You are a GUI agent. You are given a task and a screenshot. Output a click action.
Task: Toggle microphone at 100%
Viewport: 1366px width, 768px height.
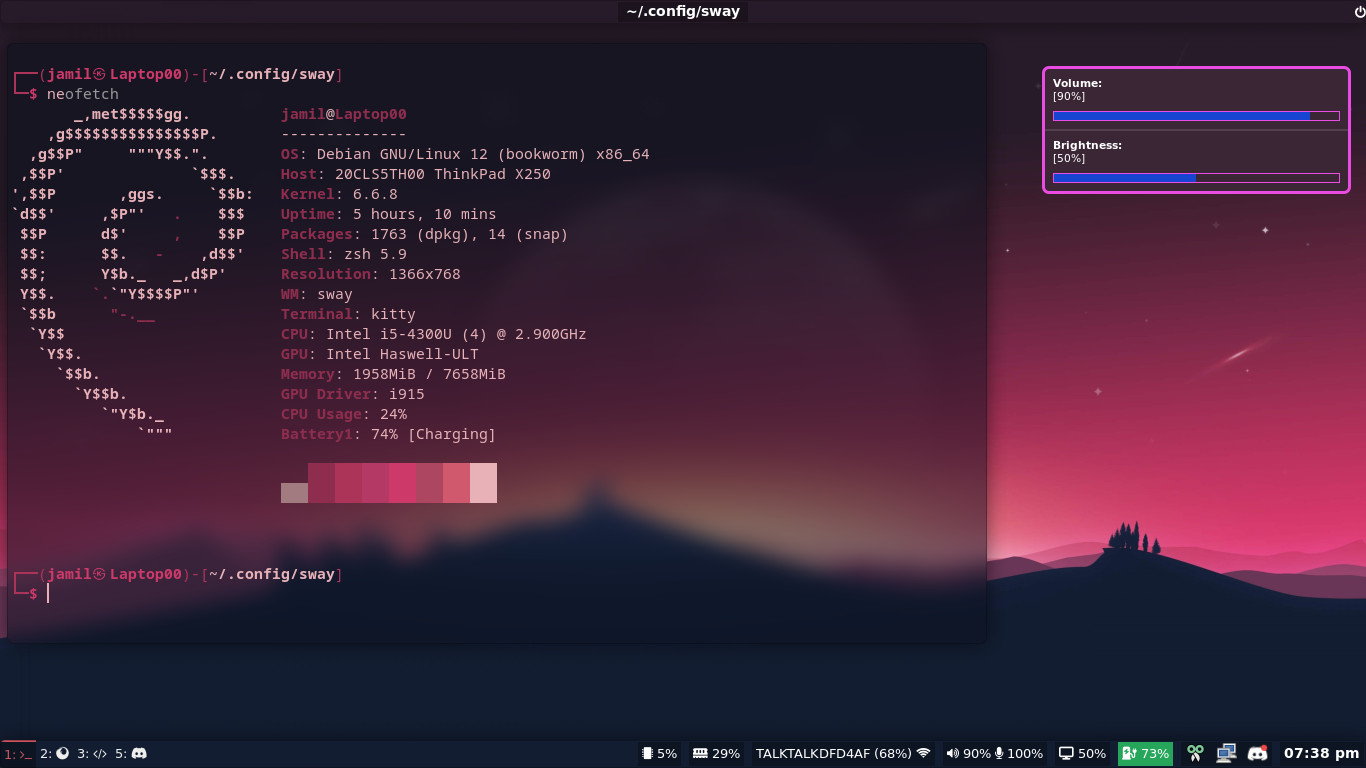(x=1019, y=754)
